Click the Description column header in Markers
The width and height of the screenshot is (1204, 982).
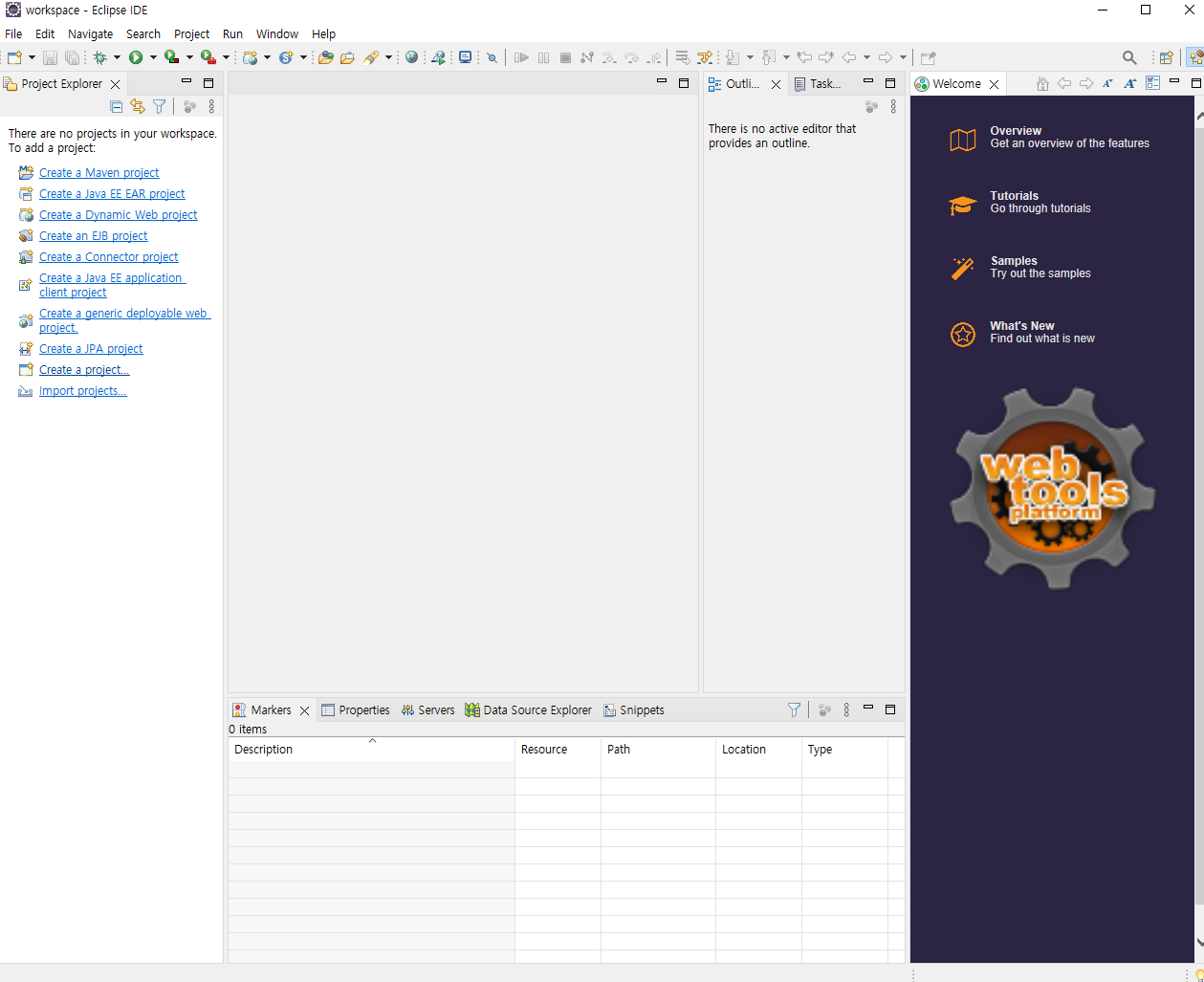371,750
